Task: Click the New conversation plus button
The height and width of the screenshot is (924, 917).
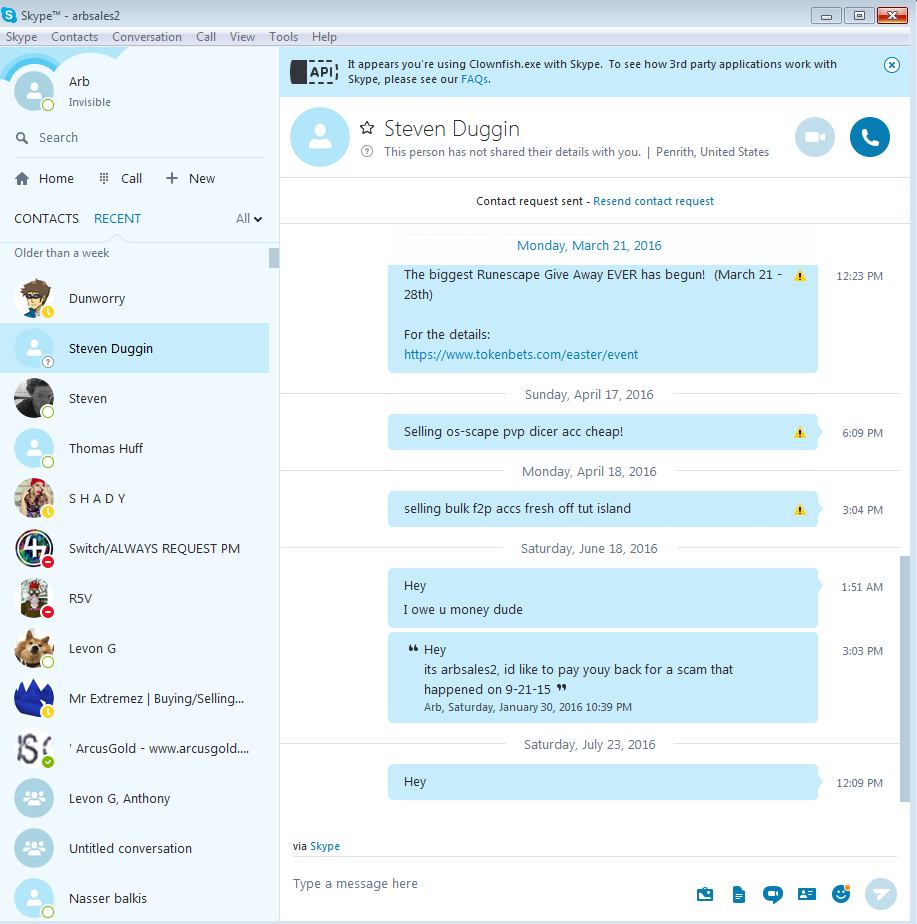Action: (190, 179)
